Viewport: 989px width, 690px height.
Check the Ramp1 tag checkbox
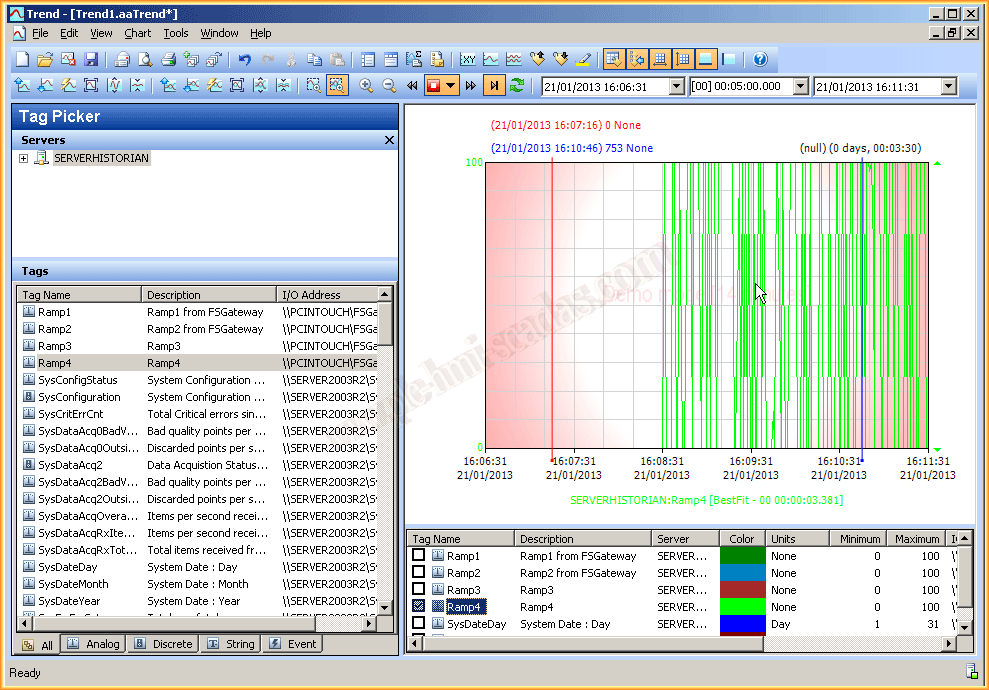pos(419,556)
